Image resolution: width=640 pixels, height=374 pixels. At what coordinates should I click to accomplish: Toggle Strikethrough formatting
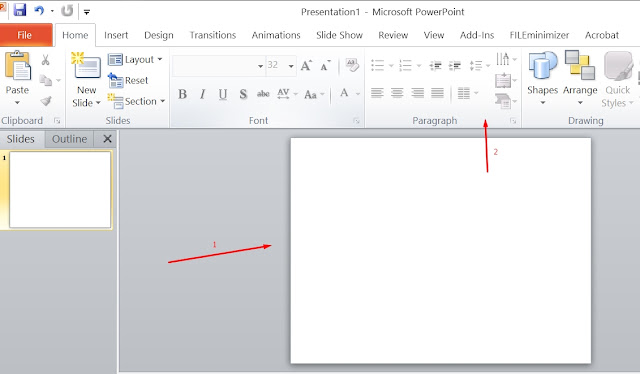pos(263,94)
